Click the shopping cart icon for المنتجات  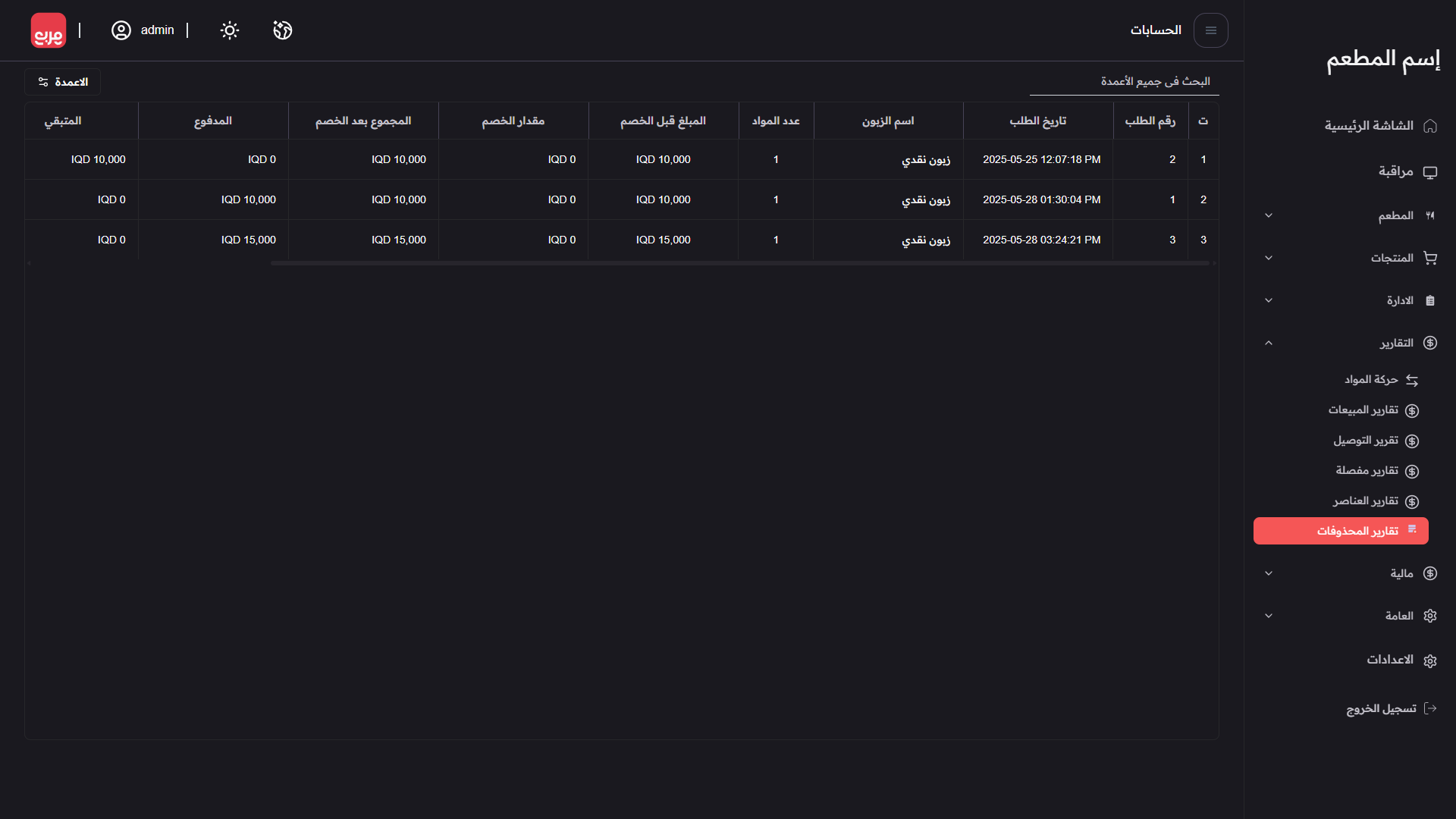coord(1430,258)
